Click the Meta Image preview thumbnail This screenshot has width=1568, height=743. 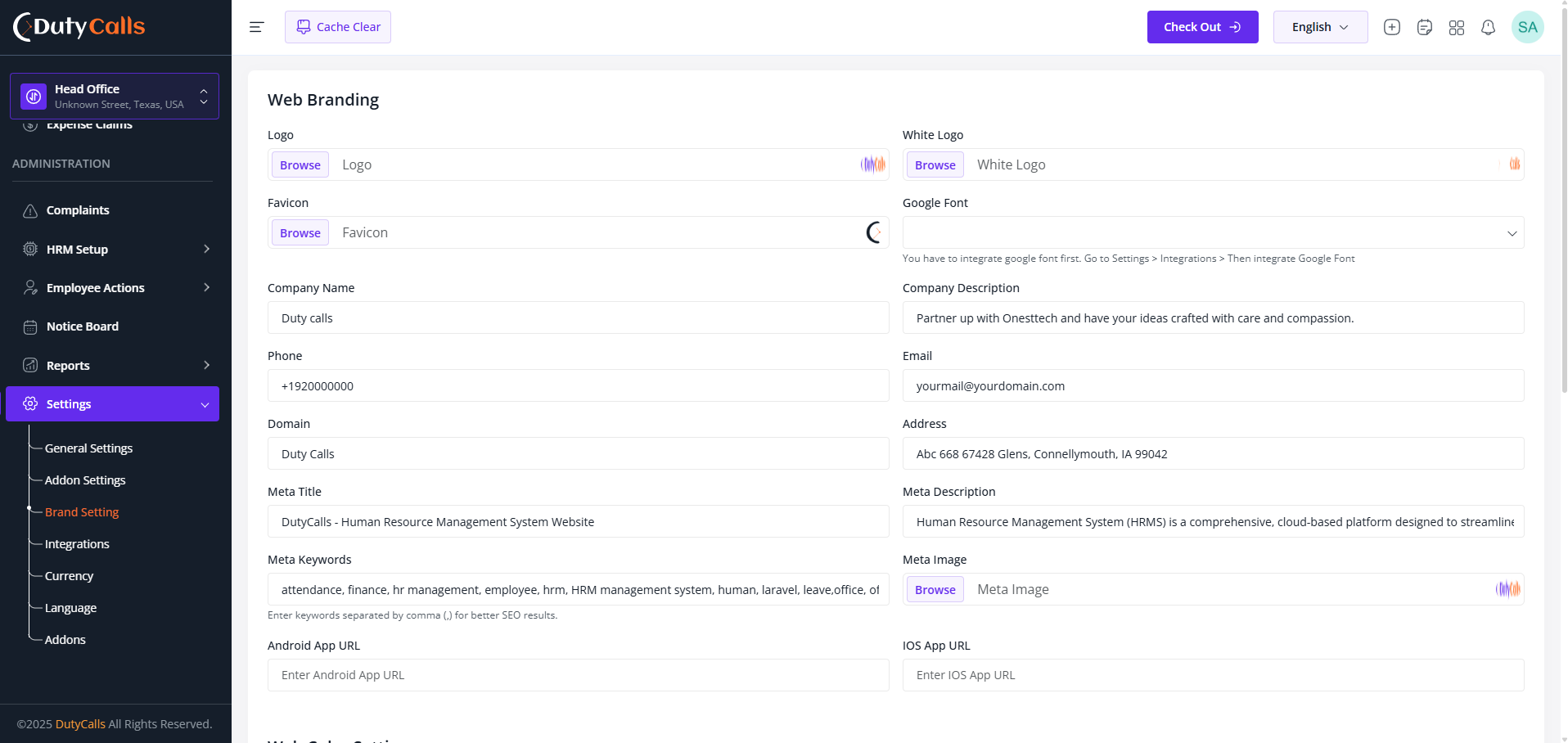click(1507, 589)
